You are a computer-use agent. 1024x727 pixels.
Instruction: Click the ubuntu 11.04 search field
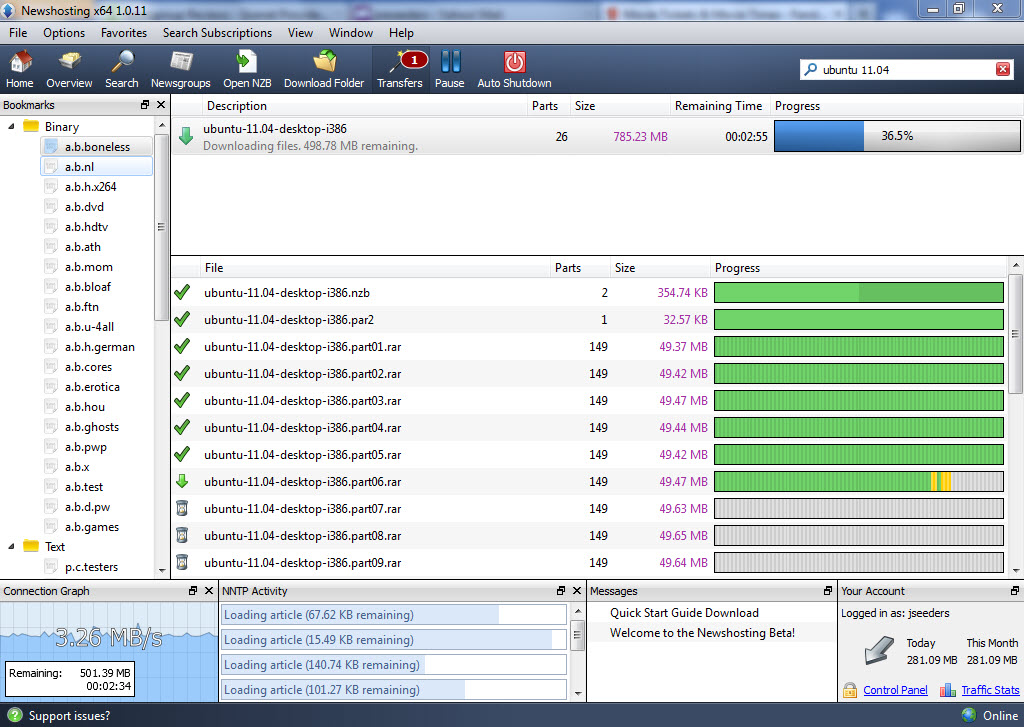[900, 70]
